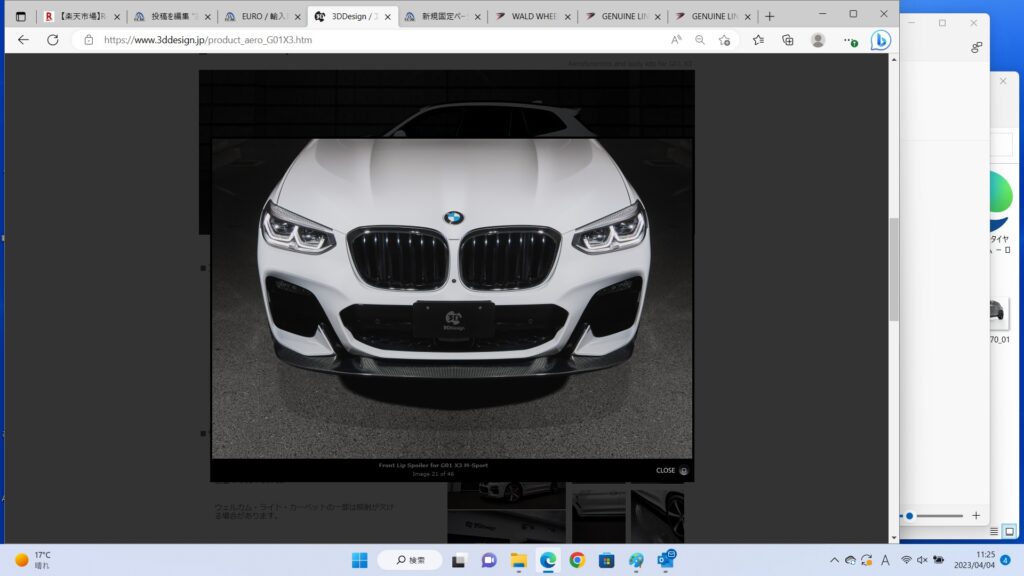Open the Windows Start menu
This screenshot has width=1024, height=576.
359,560
